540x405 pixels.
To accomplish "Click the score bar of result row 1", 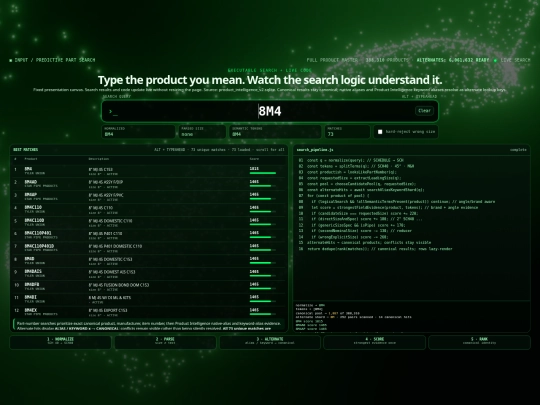I will [263, 173].
